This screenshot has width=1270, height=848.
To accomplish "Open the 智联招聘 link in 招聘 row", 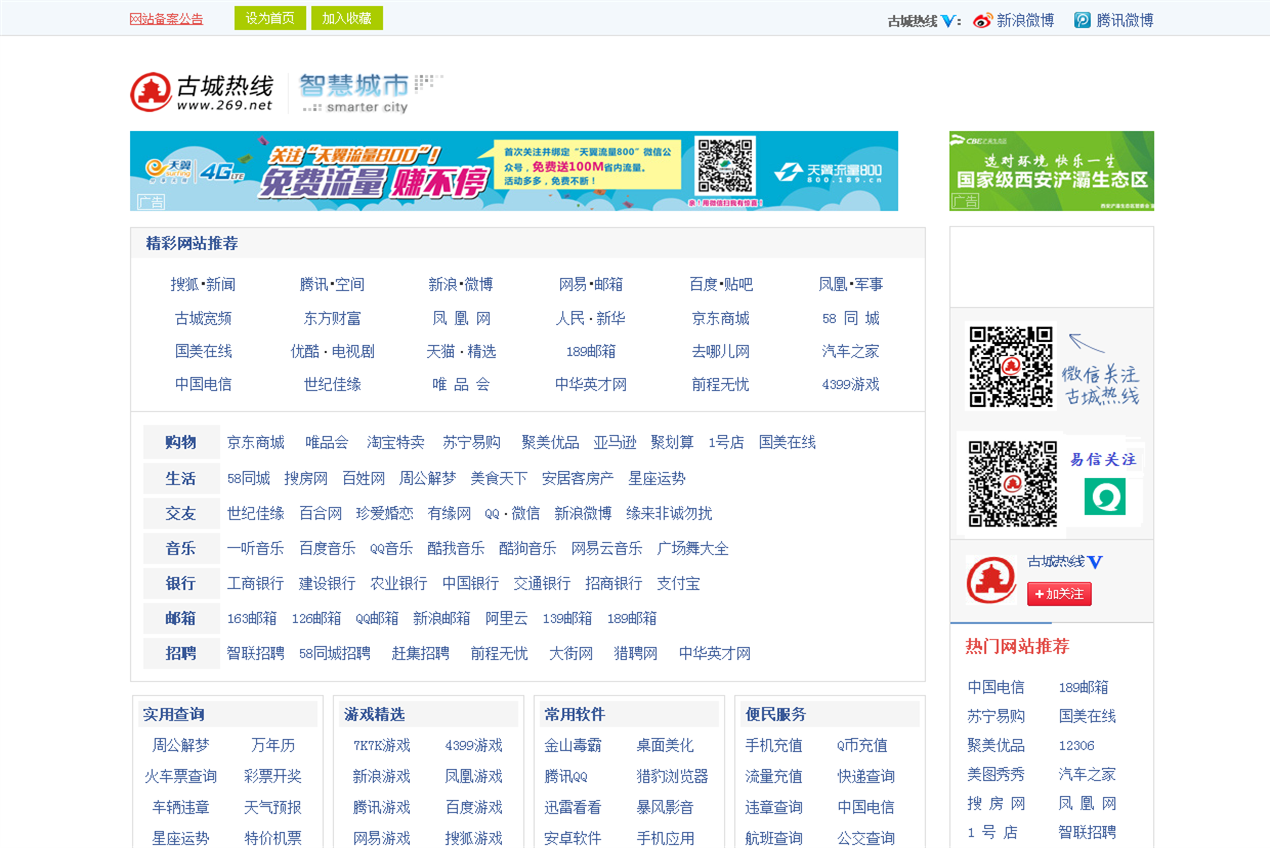I will [256, 654].
